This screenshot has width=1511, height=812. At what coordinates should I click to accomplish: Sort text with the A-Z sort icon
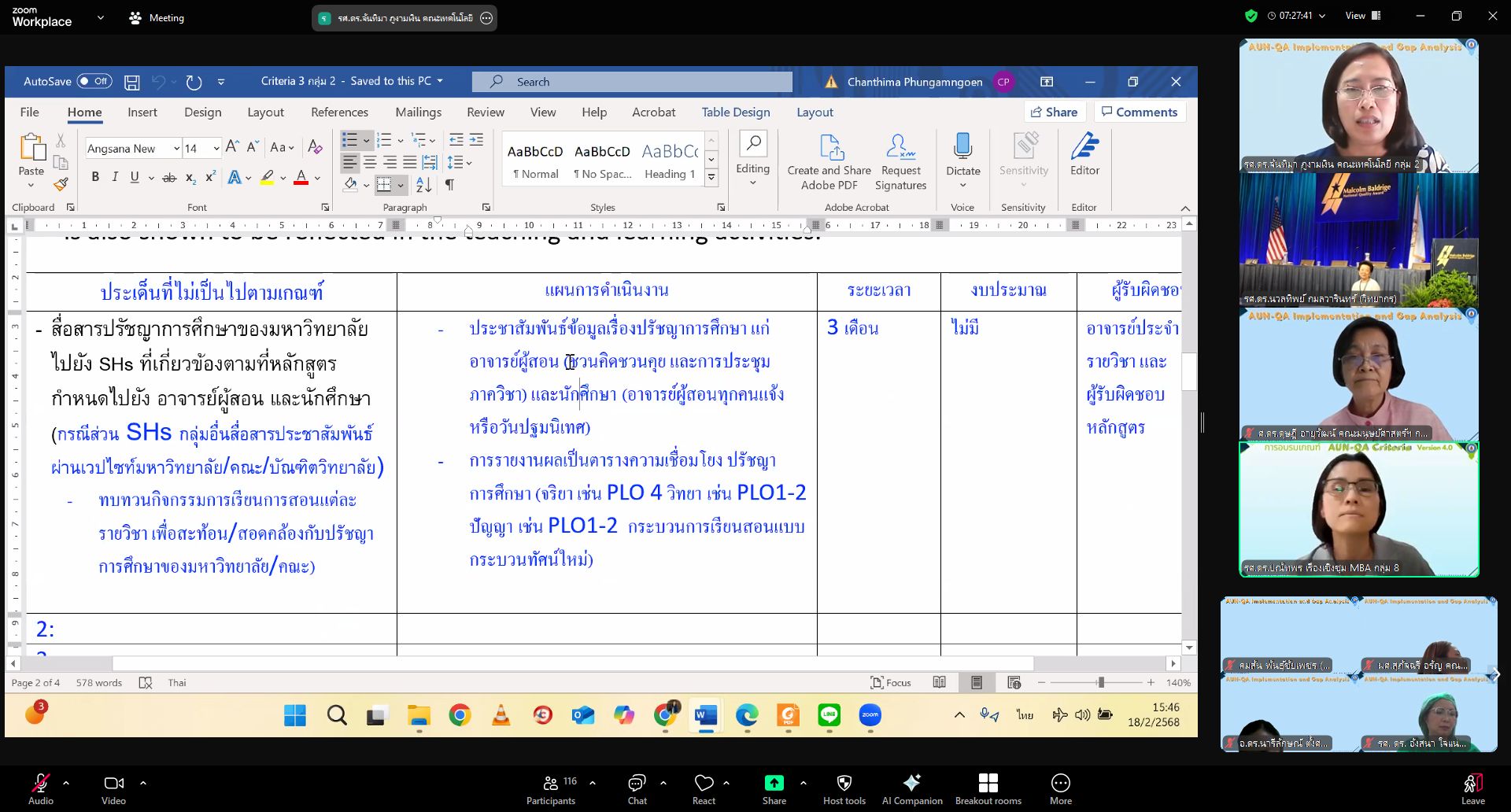click(423, 185)
